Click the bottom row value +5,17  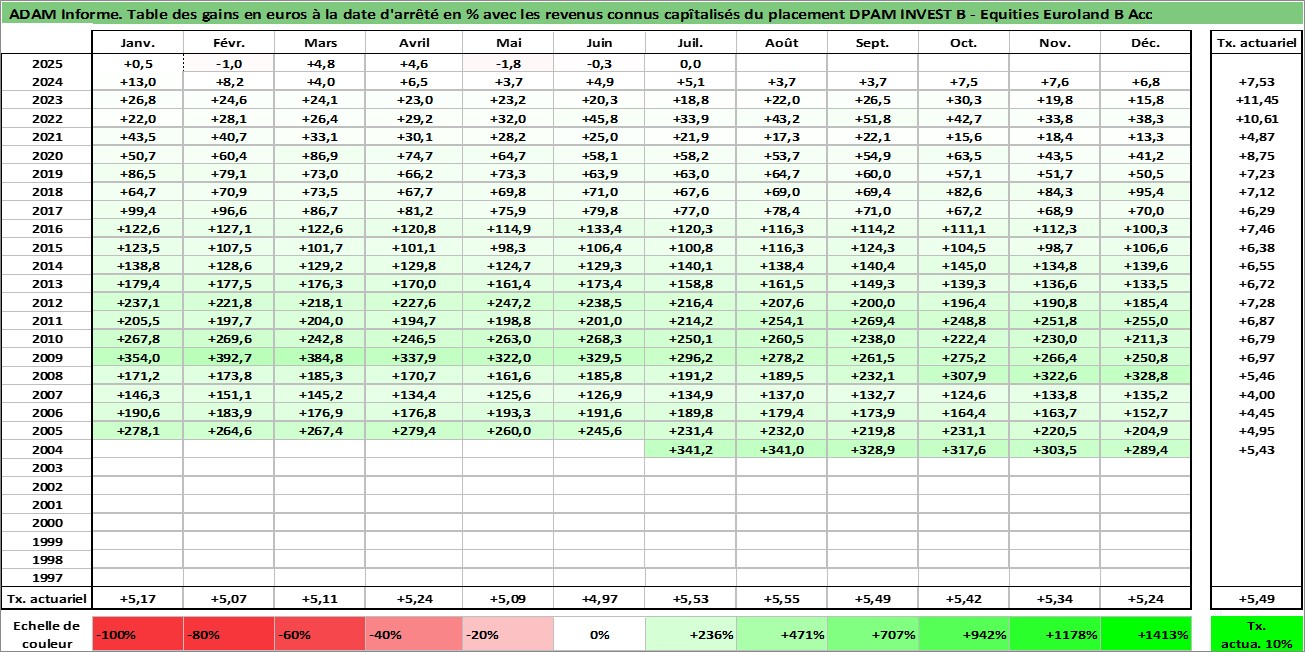pos(137,598)
